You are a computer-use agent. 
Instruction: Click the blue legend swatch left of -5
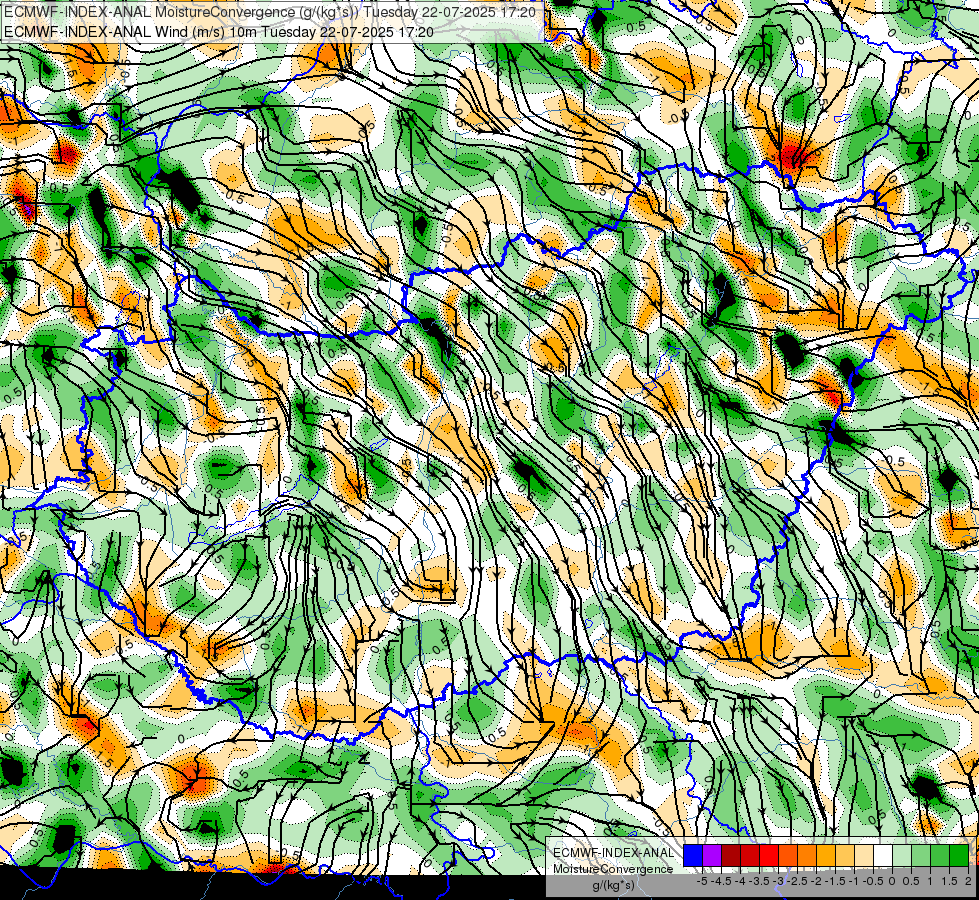coord(693,856)
